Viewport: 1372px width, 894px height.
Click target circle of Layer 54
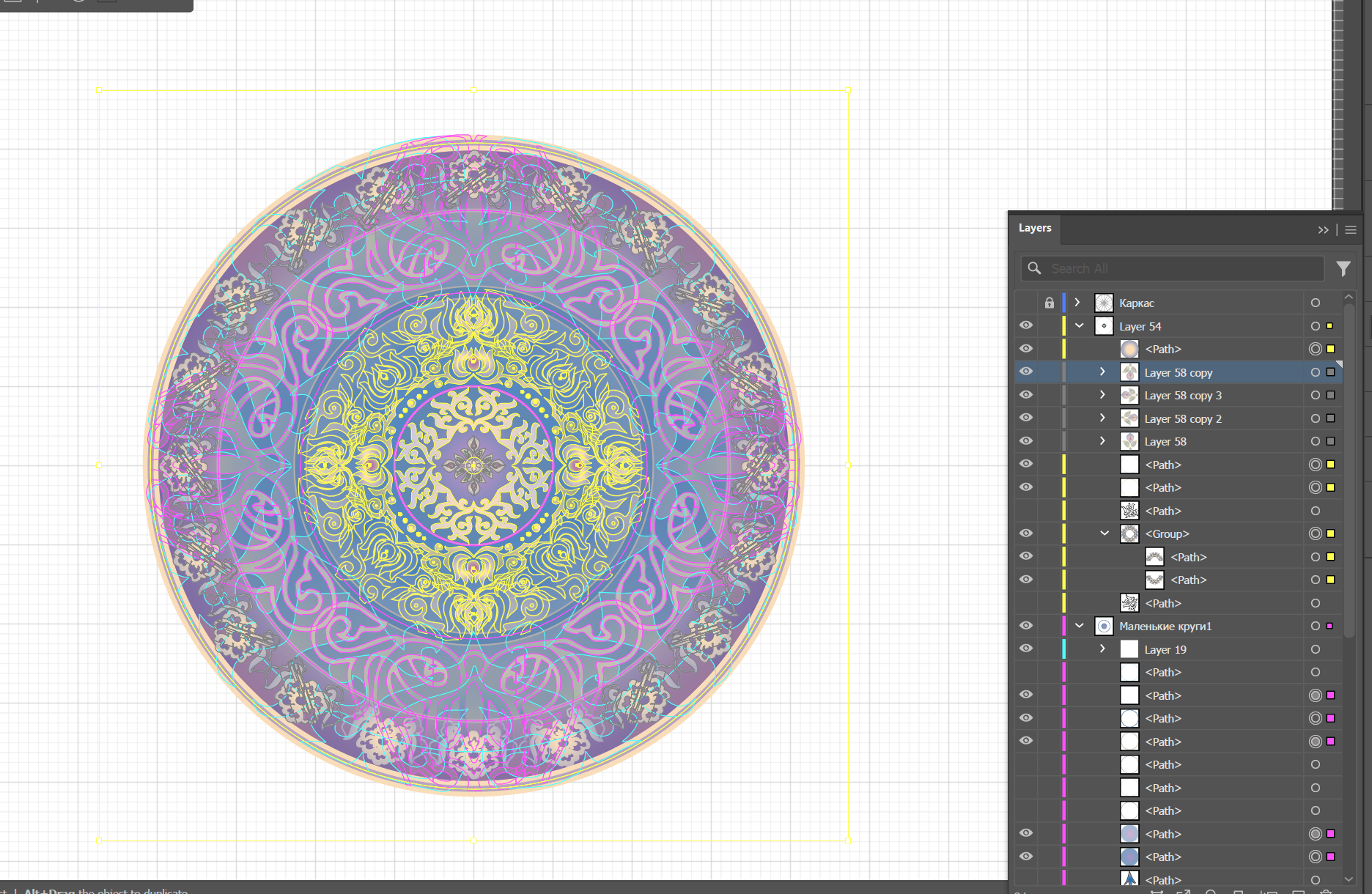pos(1316,326)
